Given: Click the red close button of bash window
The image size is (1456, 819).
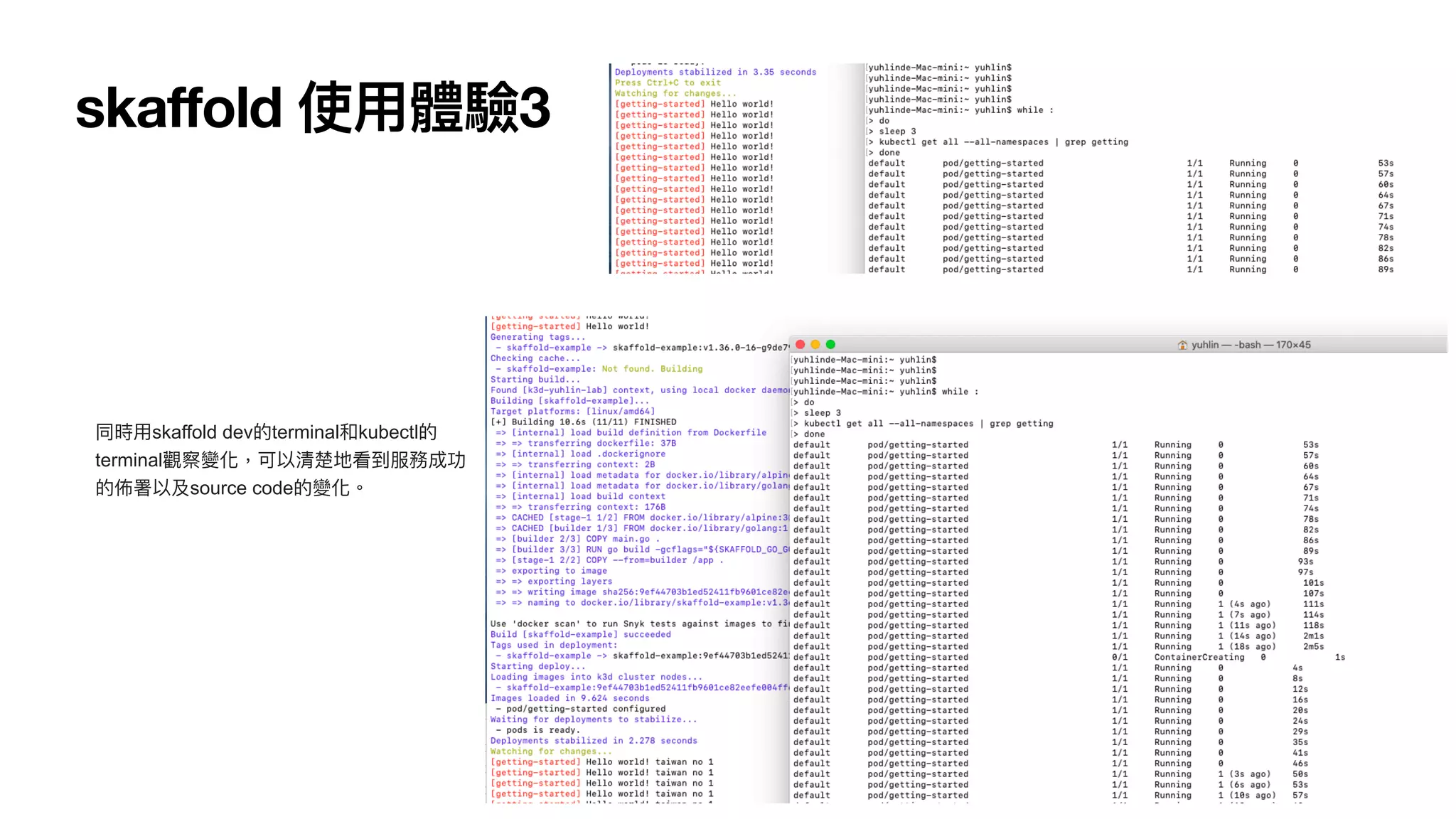Looking at the screenshot, I should click(x=800, y=344).
